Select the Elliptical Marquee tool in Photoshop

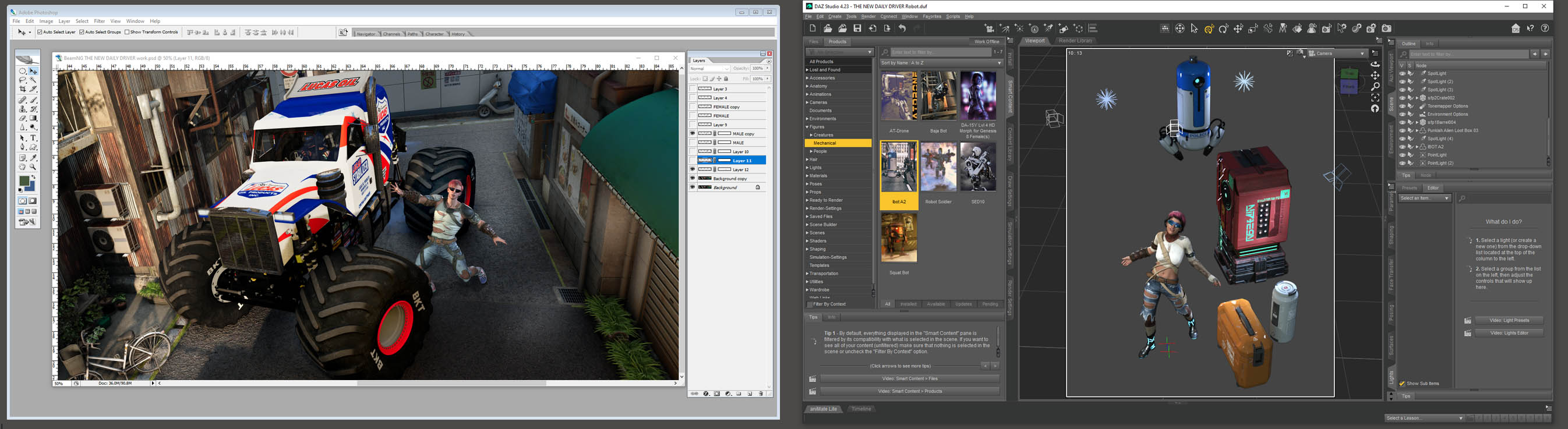[23, 71]
